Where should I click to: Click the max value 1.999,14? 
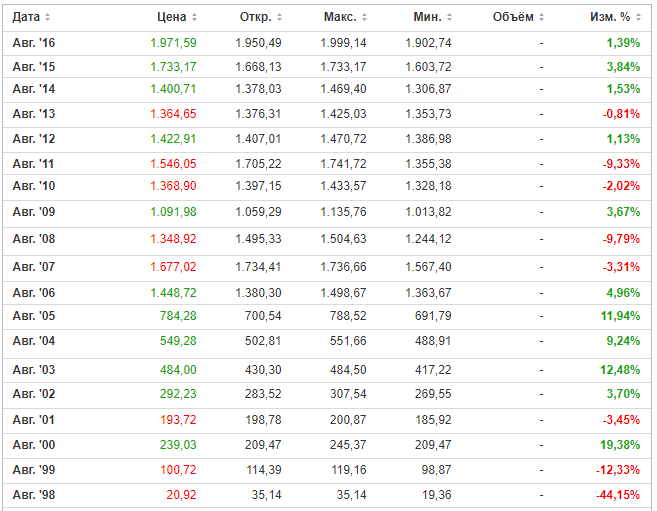click(344, 43)
